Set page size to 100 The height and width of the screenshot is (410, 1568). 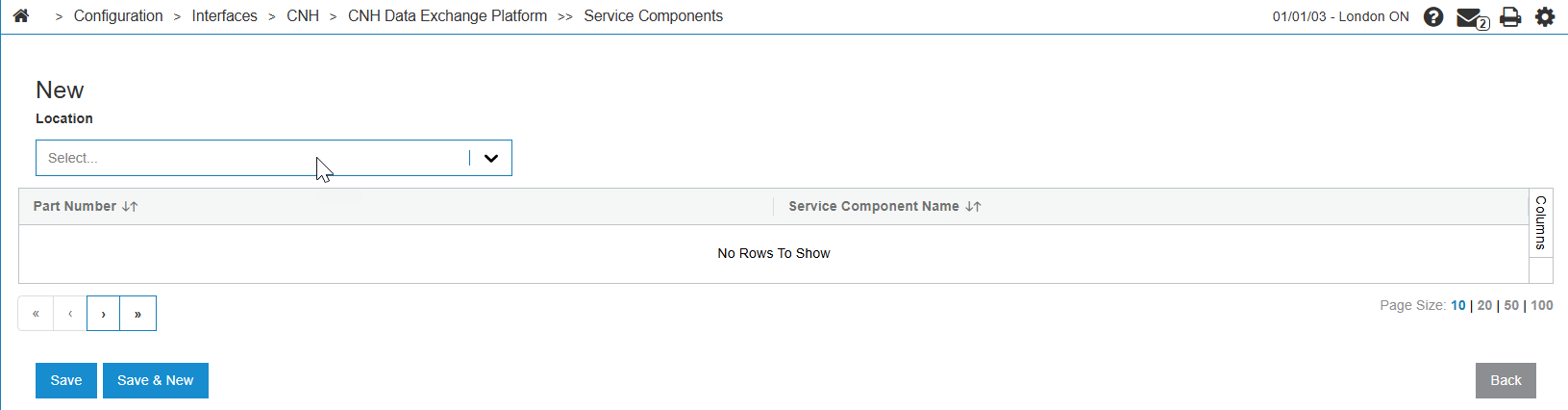tap(1542, 305)
